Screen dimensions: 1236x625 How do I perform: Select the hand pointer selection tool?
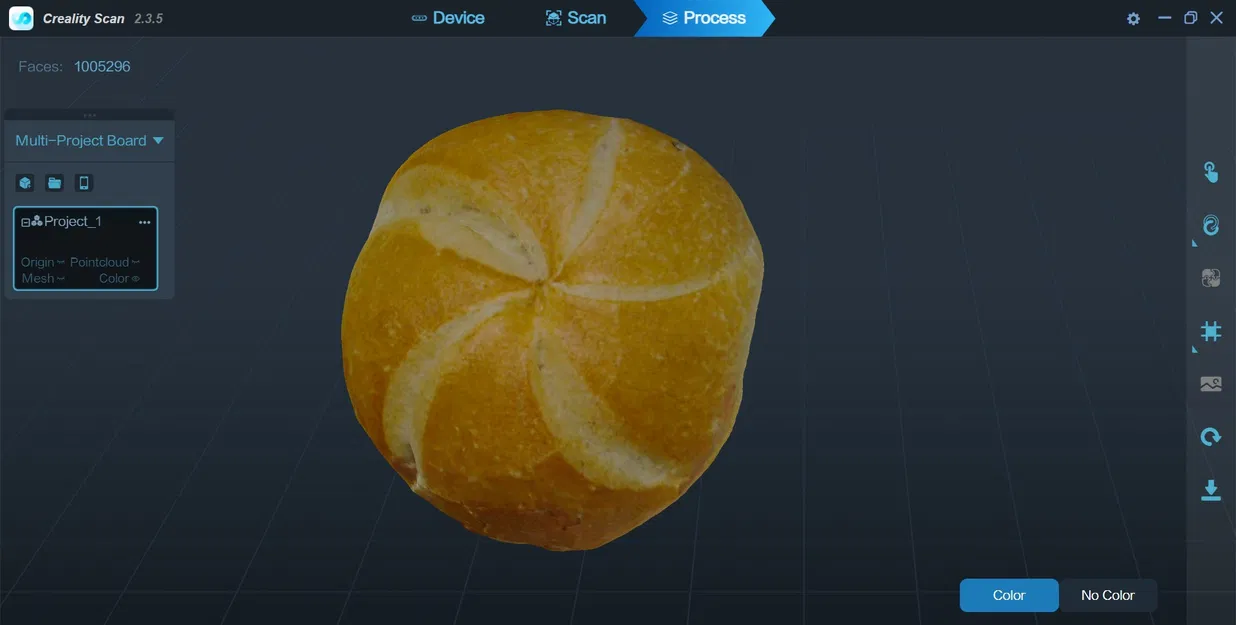point(1210,172)
